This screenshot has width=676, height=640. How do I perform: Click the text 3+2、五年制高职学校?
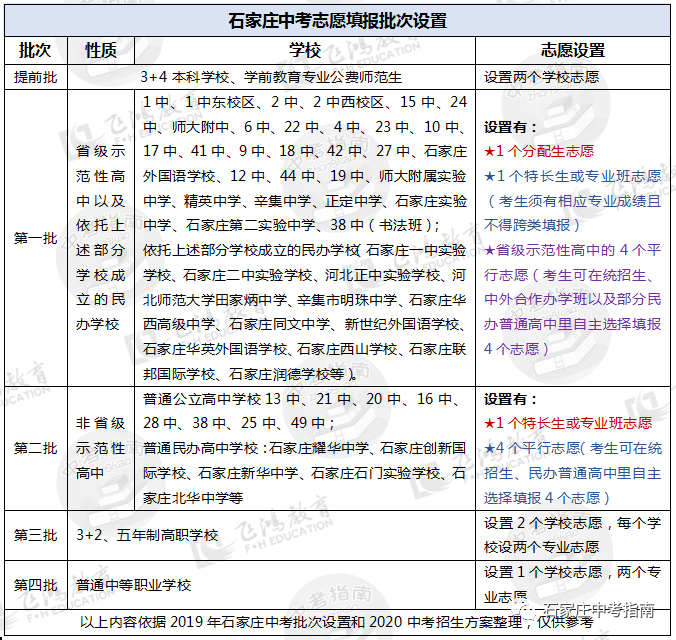pyautogui.click(x=147, y=535)
